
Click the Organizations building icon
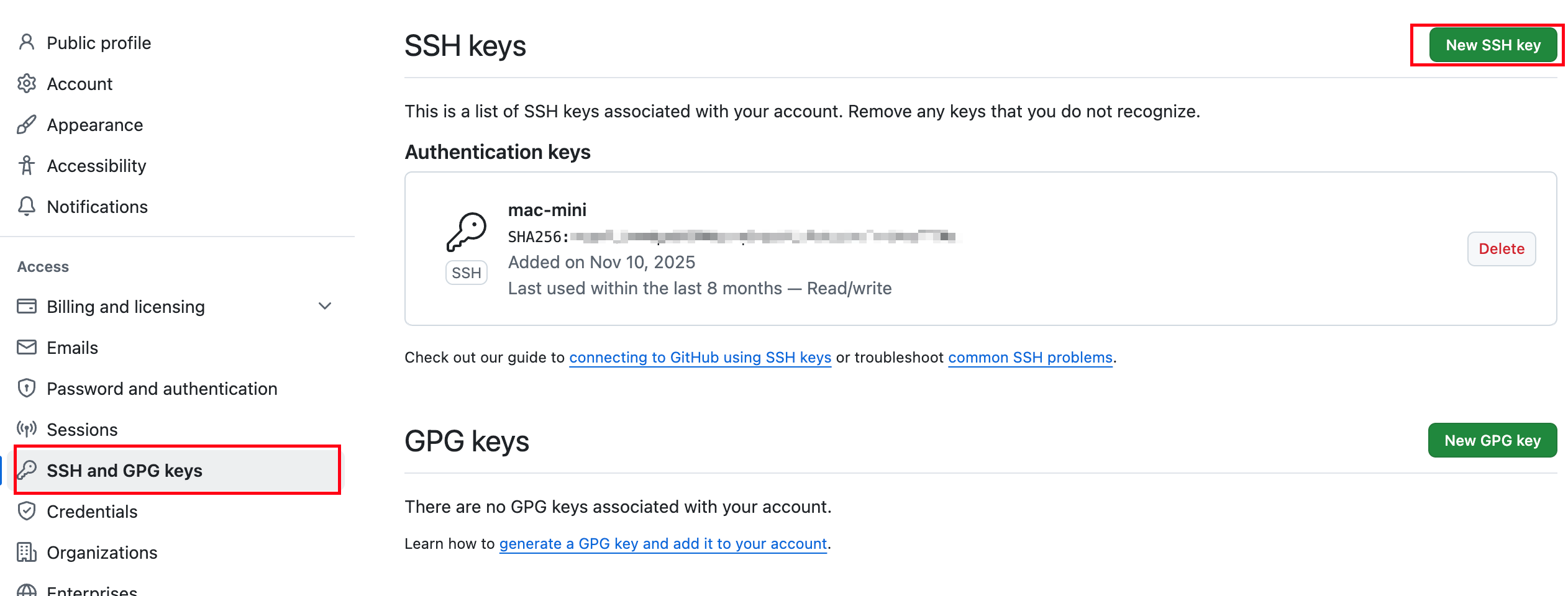point(27,552)
